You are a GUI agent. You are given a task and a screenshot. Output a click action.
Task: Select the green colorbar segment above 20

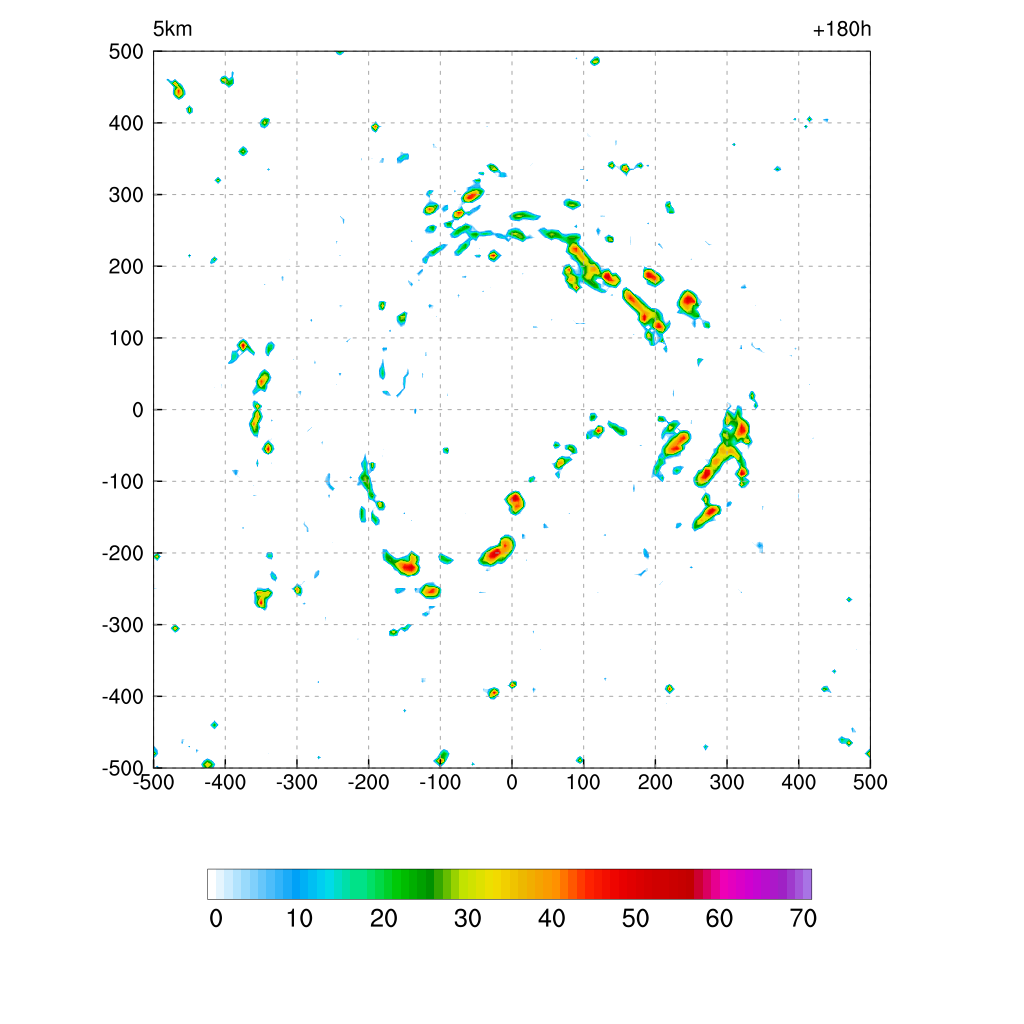(x=379, y=884)
